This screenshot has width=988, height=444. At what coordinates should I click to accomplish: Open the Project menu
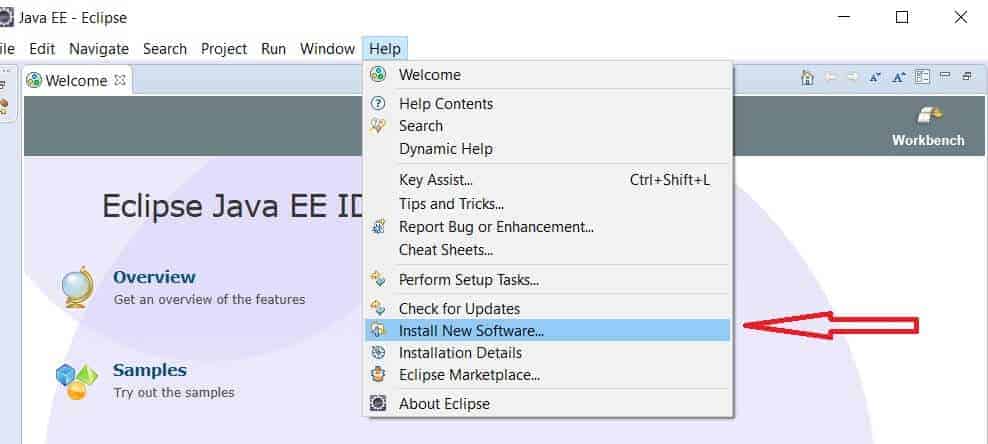pyautogui.click(x=224, y=48)
